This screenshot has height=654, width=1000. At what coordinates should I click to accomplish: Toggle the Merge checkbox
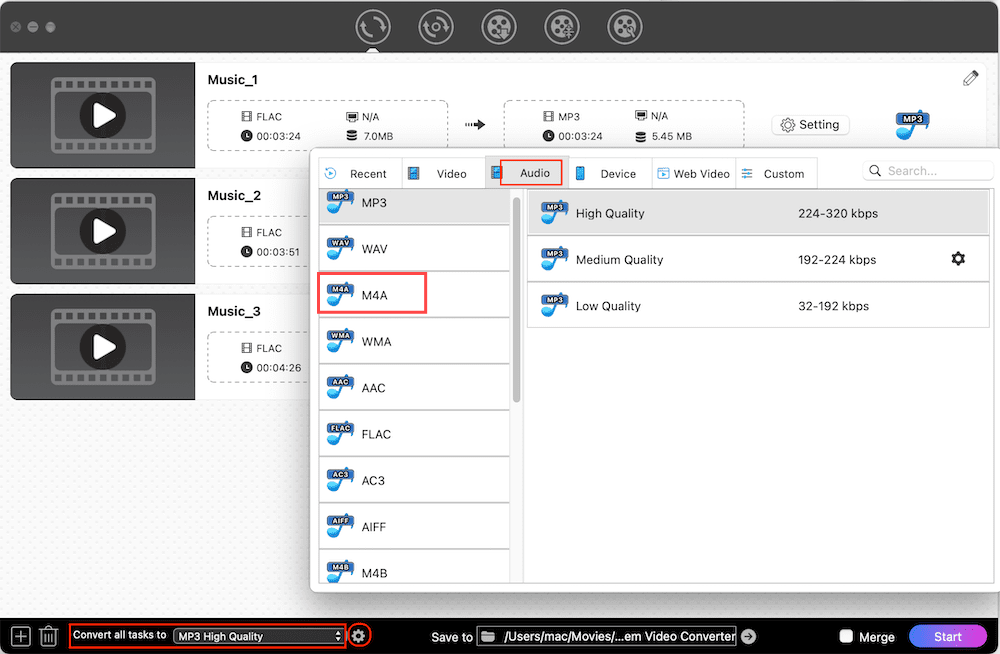tap(846, 636)
